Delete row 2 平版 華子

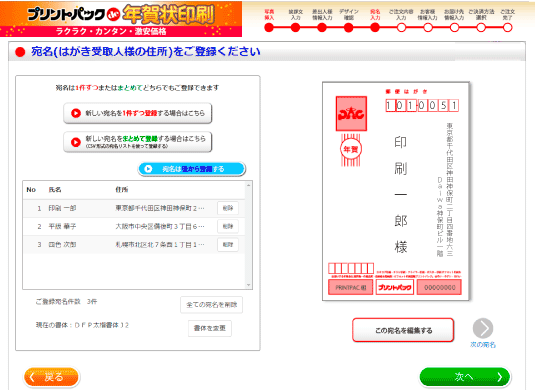click(228, 226)
